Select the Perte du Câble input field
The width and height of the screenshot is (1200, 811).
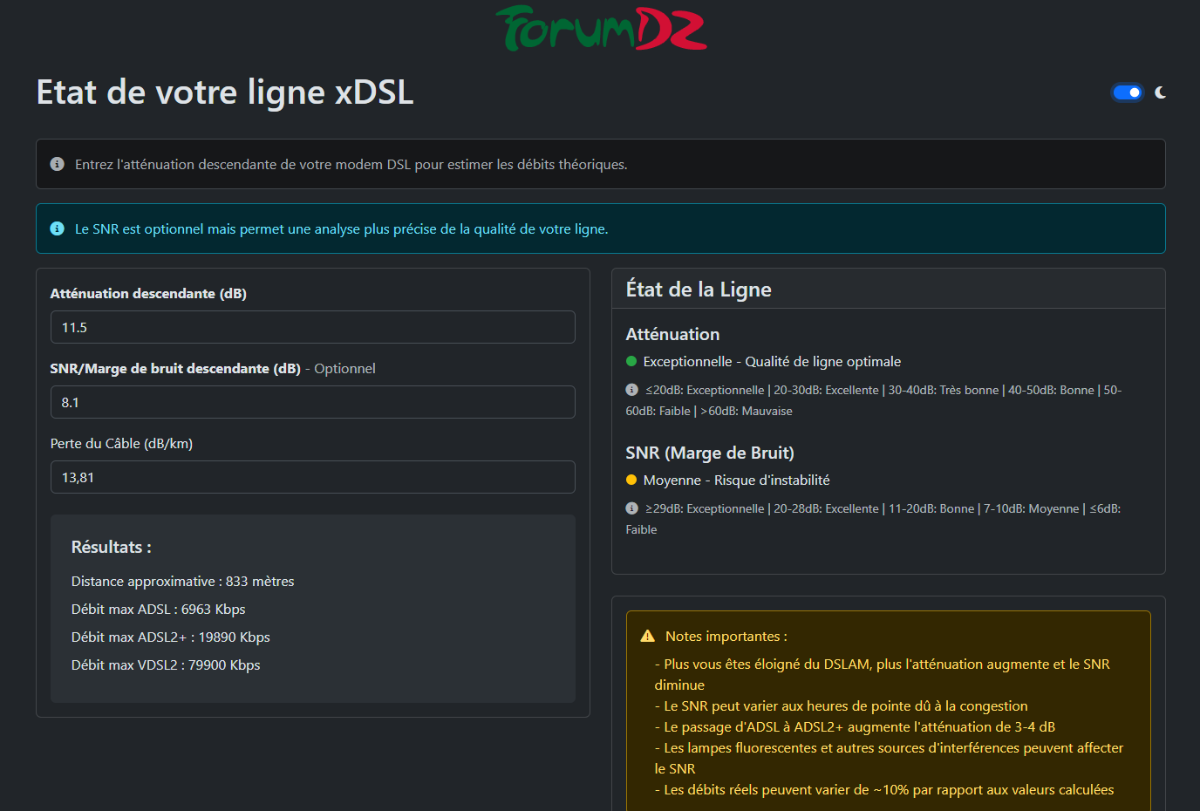coord(312,477)
